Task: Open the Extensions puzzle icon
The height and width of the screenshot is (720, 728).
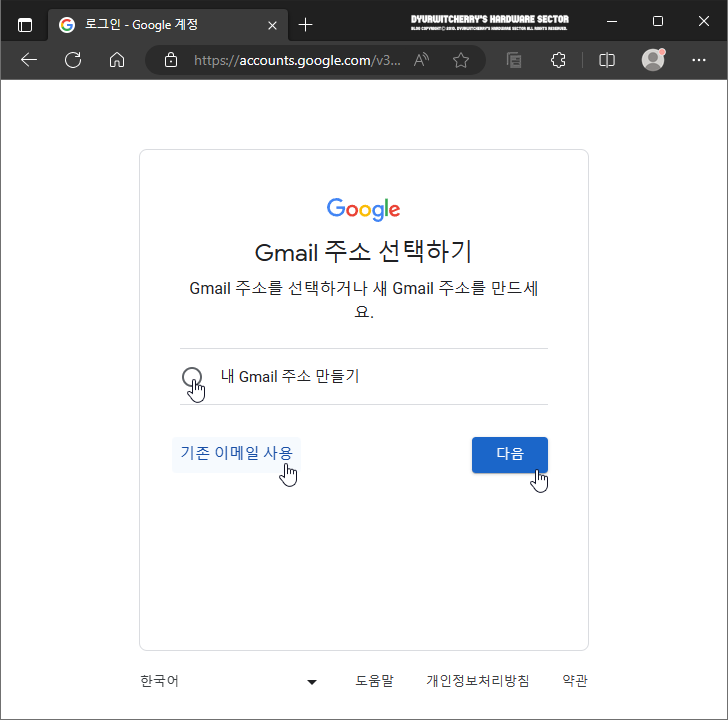Action: point(558,60)
